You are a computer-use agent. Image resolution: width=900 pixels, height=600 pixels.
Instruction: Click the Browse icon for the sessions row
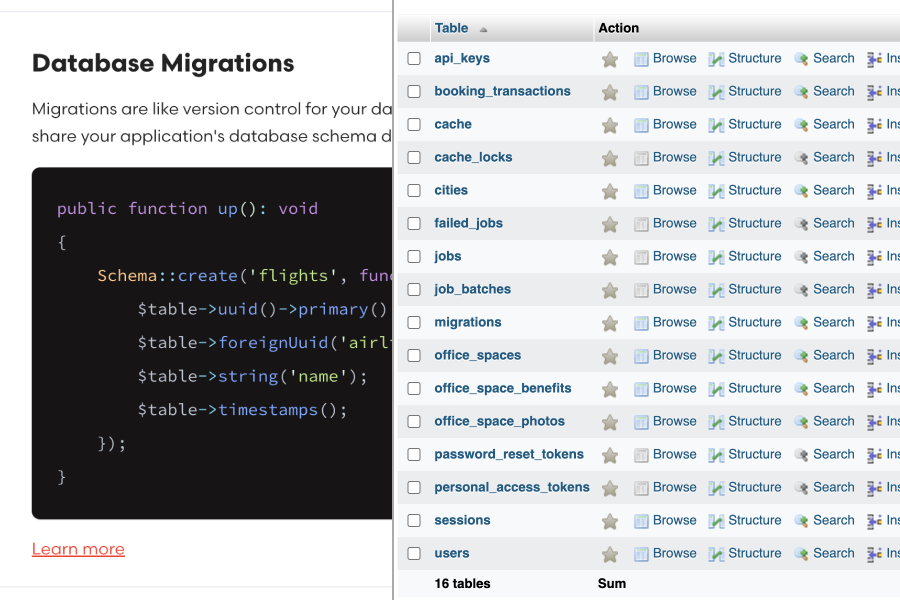tap(641, 521)
